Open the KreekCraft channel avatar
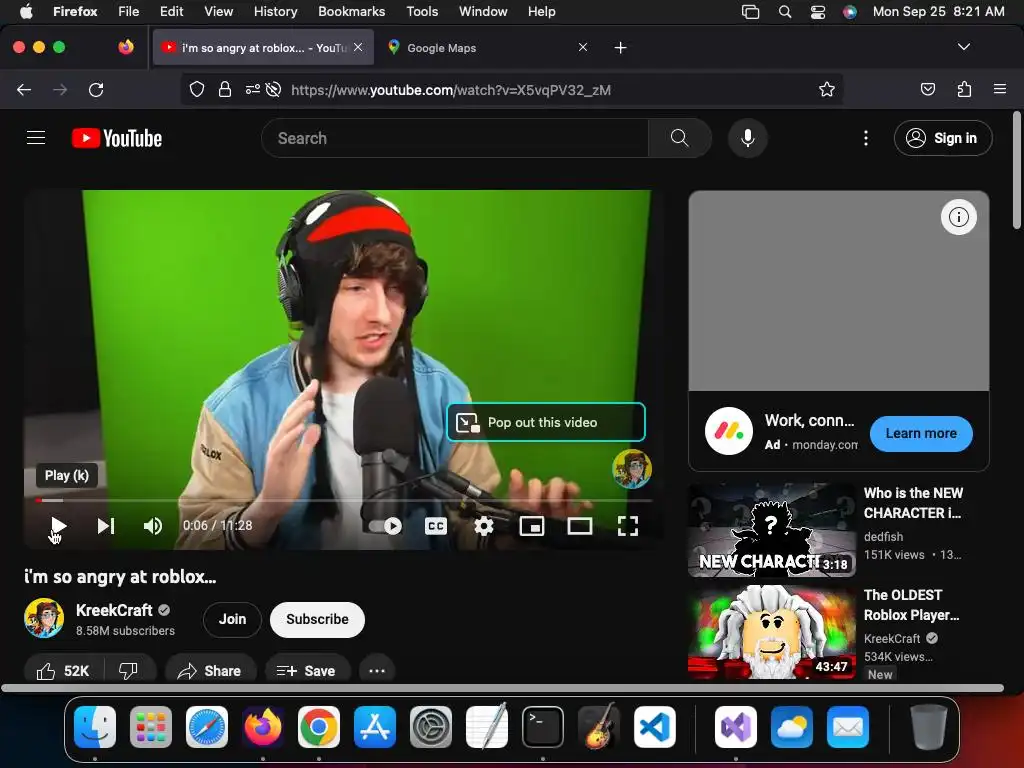The width and height of the screenshot is (1024, 768). tap(44, 618)
